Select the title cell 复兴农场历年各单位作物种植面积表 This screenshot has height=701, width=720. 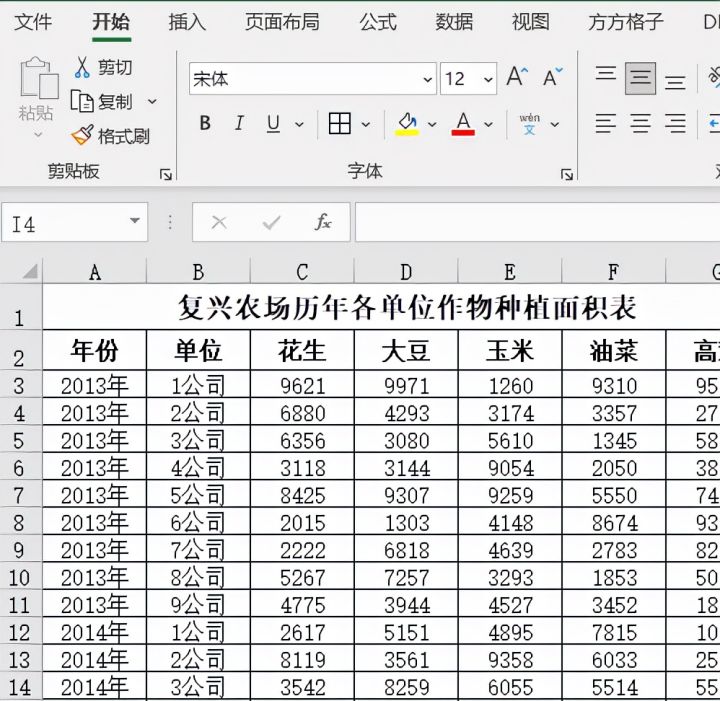click(x=407, y=308)
